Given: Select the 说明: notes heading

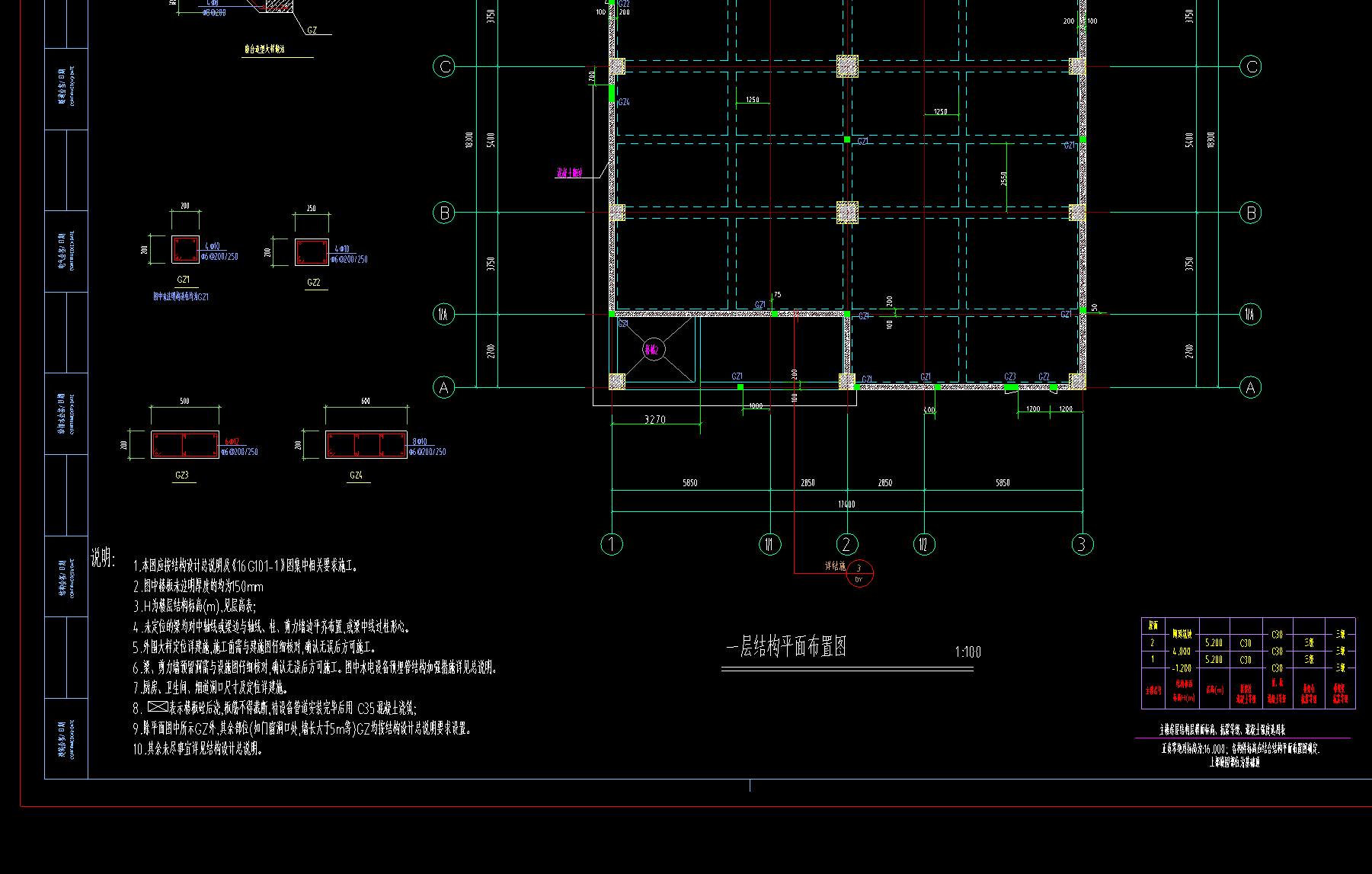Looking at the screenshot, I should [103, 558].
